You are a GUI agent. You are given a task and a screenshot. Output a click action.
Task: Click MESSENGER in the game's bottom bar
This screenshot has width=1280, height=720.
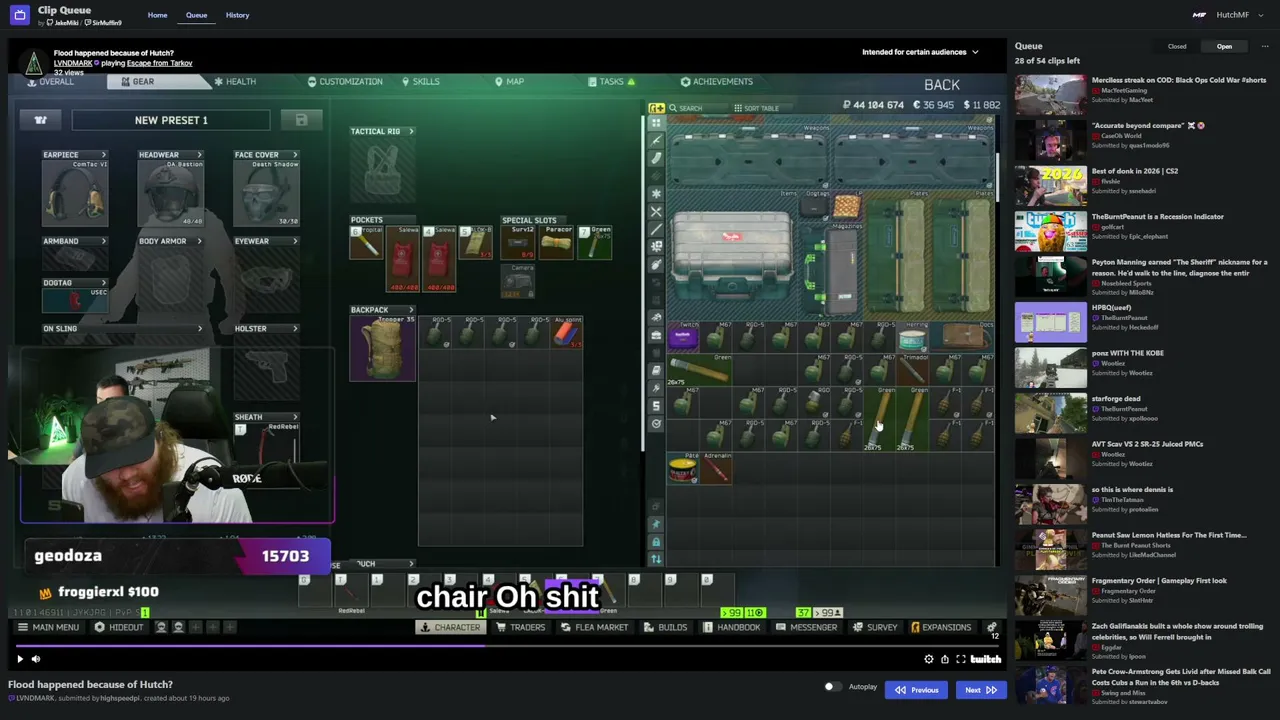pyautogui.click(x=807, y=628)
